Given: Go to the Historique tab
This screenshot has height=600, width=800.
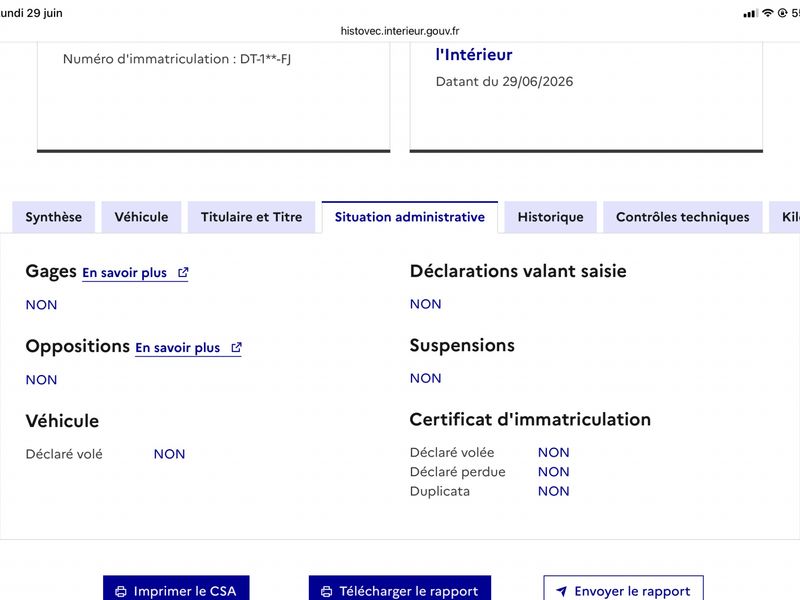Looking at the screenshot, I should [551, 217].
